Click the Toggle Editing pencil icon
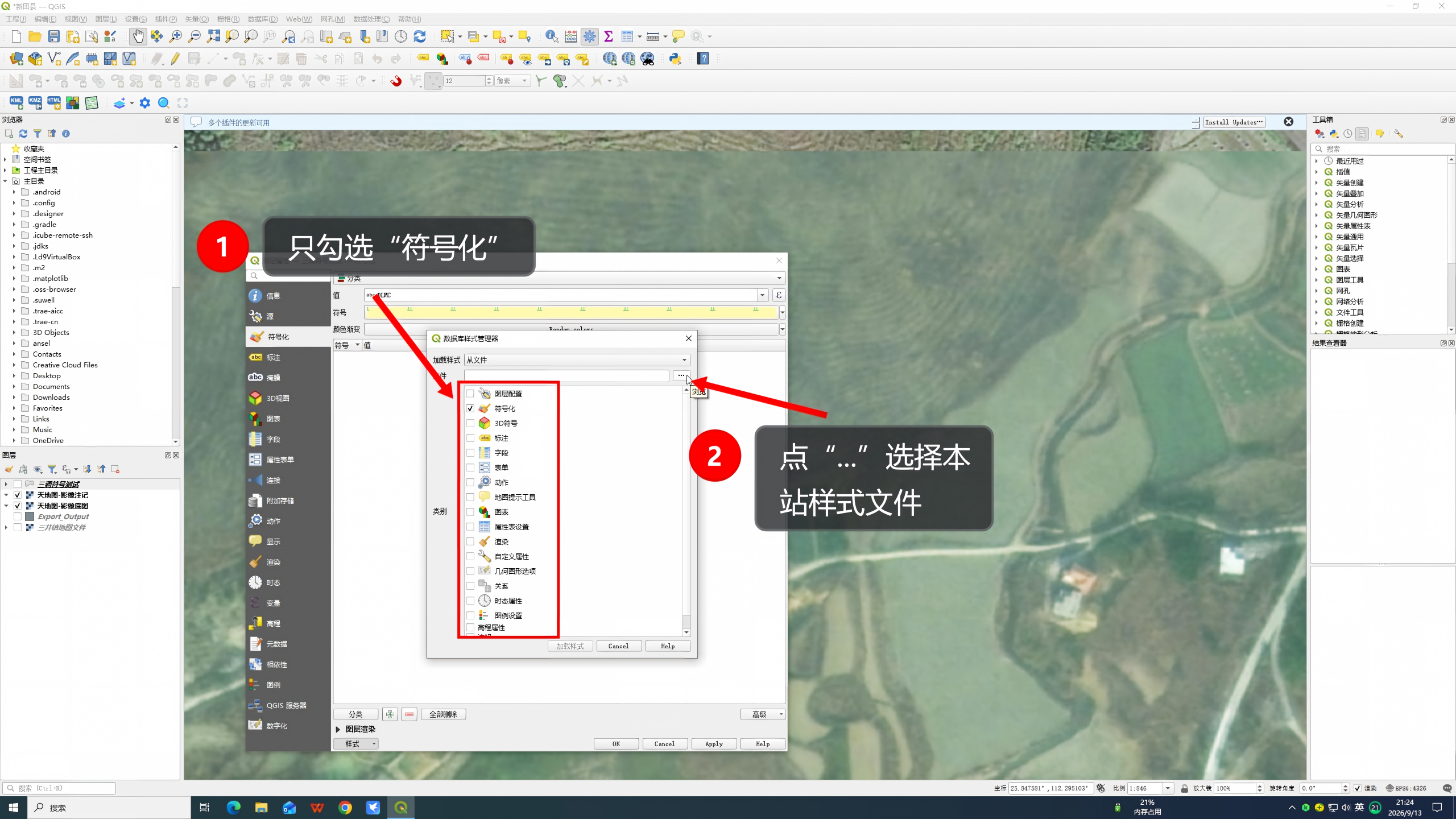This screenshot has height=819, width=1456. tap(175, 59)
